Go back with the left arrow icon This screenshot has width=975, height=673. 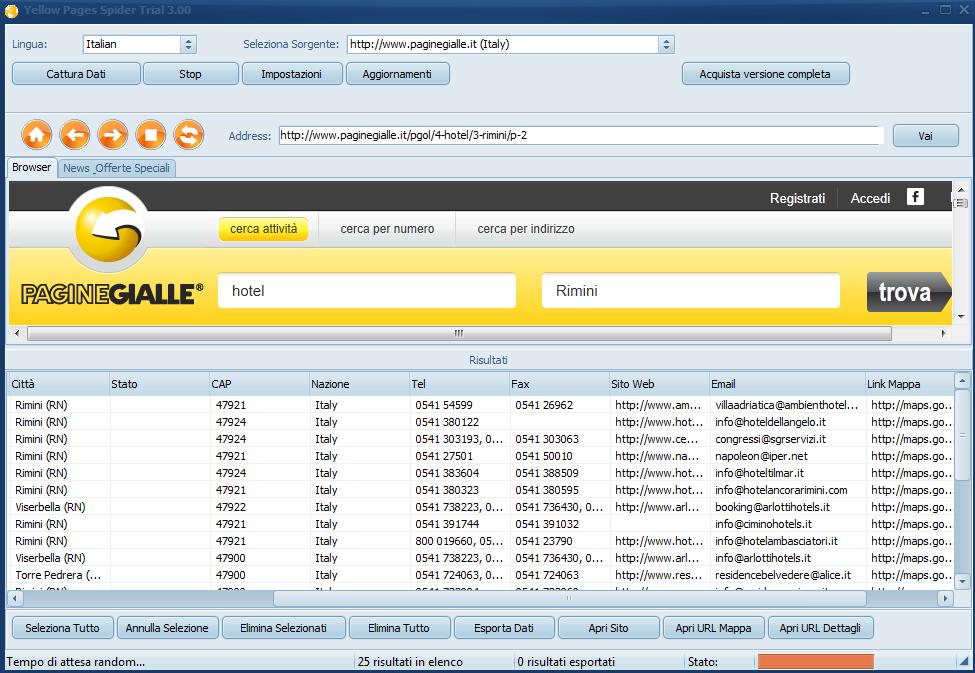[x=75, y=134]
